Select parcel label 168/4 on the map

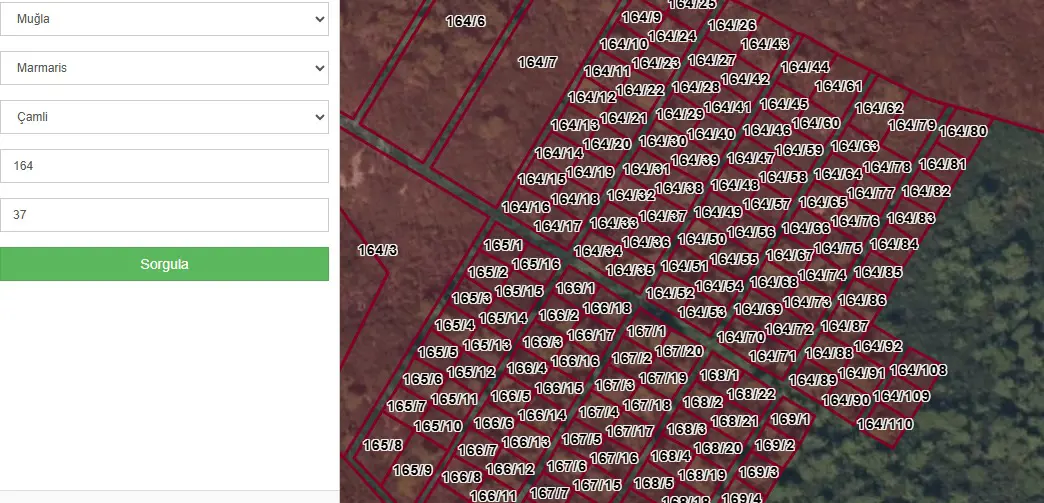[671, 456]
